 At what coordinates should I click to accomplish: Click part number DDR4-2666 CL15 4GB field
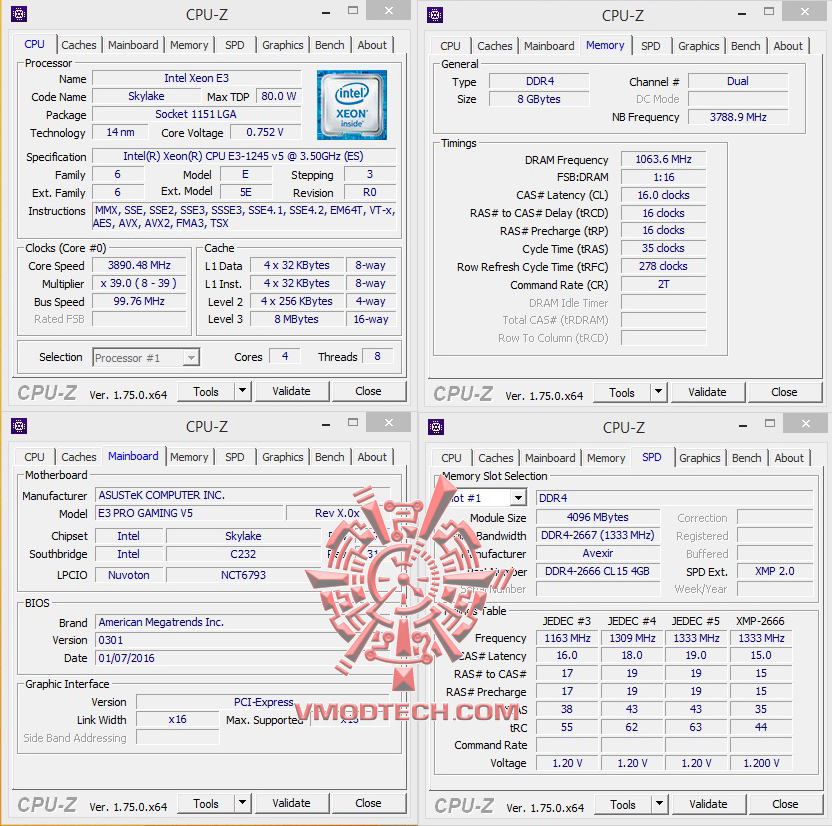597,571
